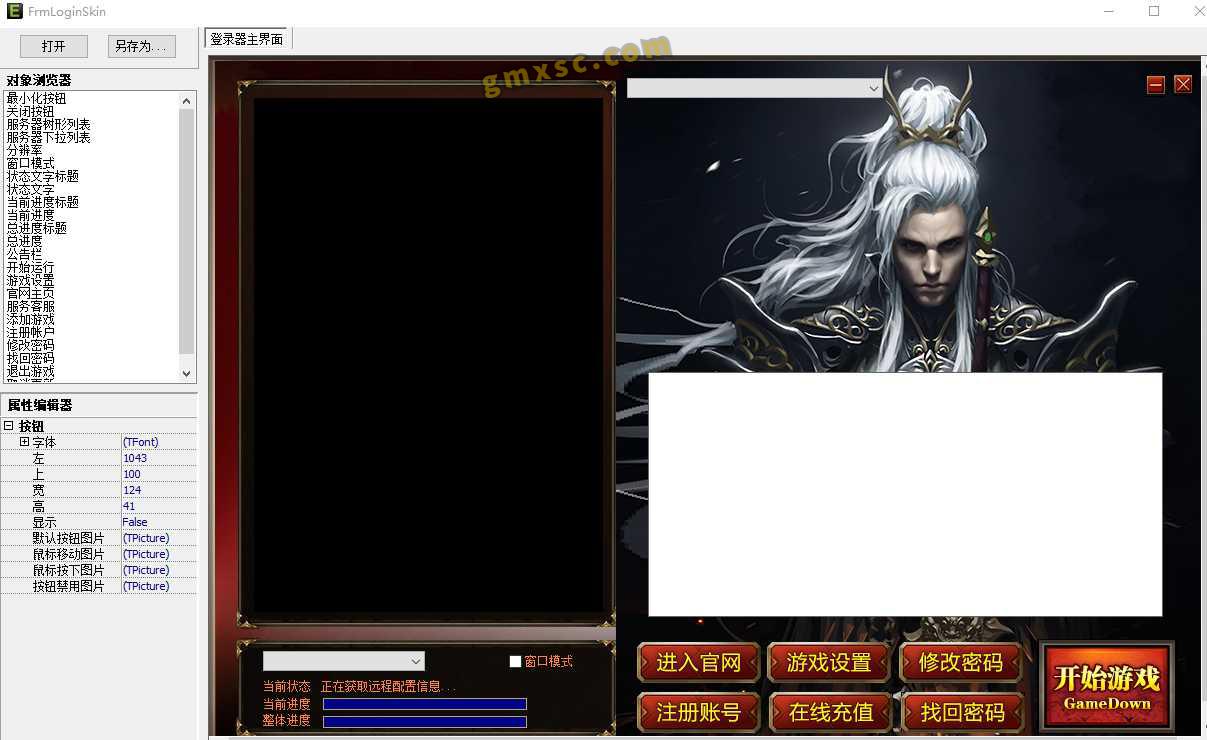The width and height of the screenshot is (1207, 740).
Task: Click the 找回密码 button in the skin preview
Action: pyautogui.click(x=962, y=712)
